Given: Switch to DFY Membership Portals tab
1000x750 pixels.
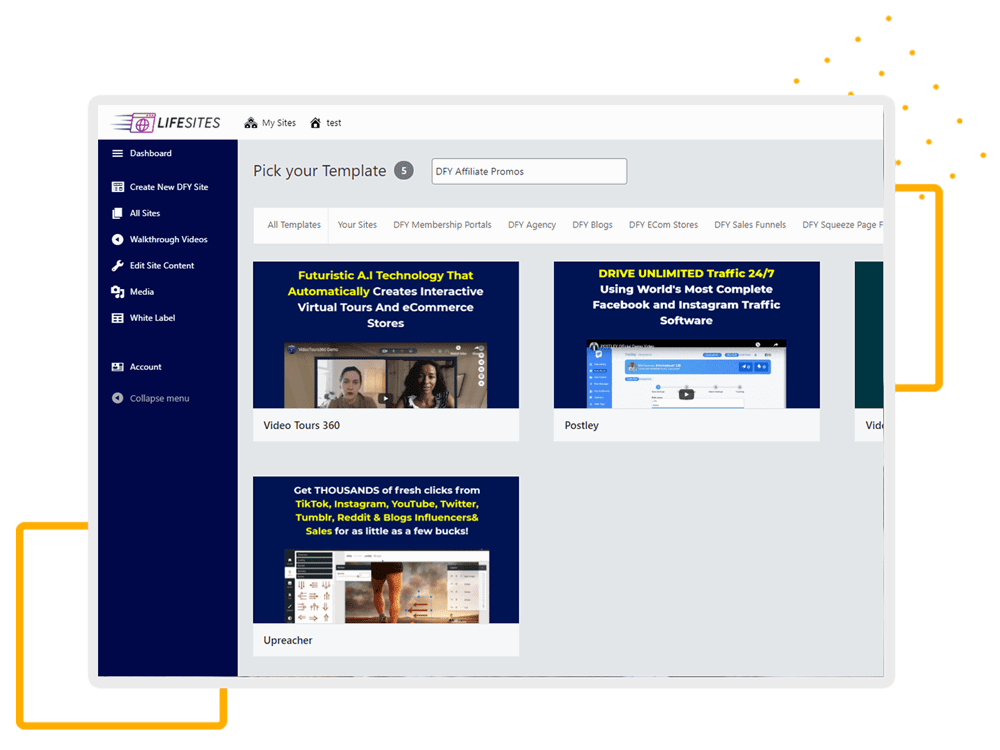Looking at the screenshot, I should (442, 224).
